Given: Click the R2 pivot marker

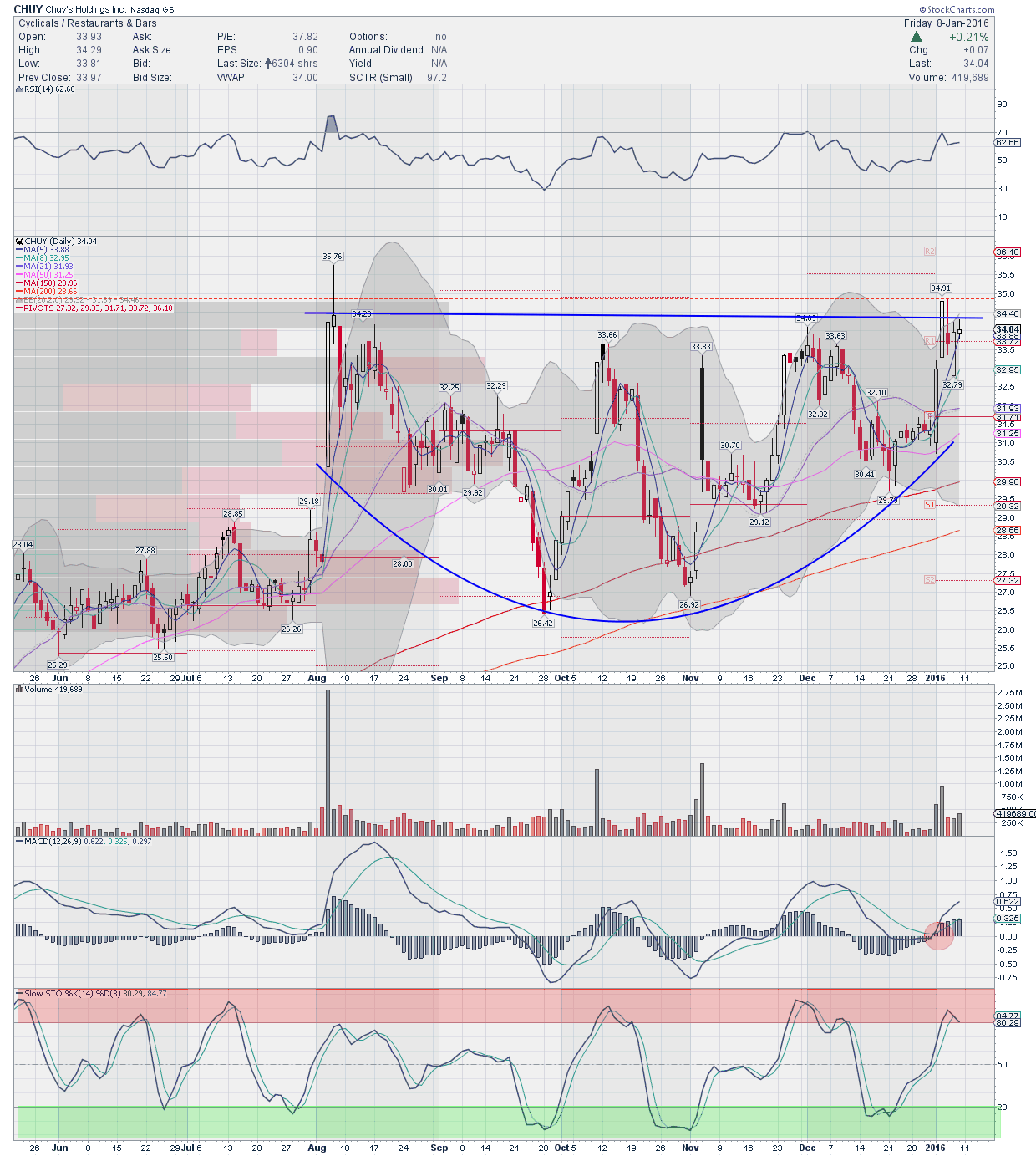Looking at the screenshot, I should [x=930, y=251].
